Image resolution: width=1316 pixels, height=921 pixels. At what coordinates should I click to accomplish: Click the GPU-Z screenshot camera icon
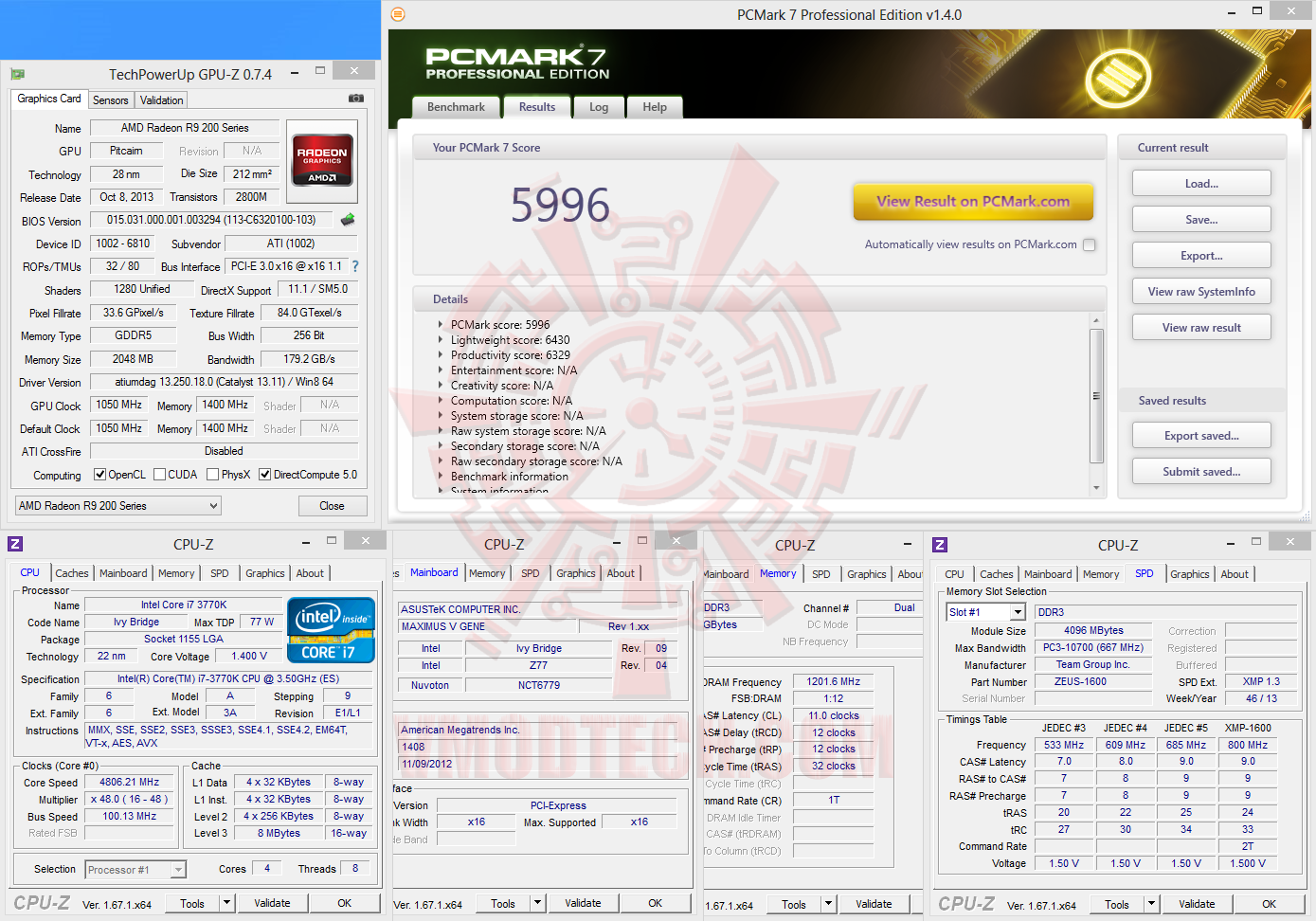click(x=356, y=99)
